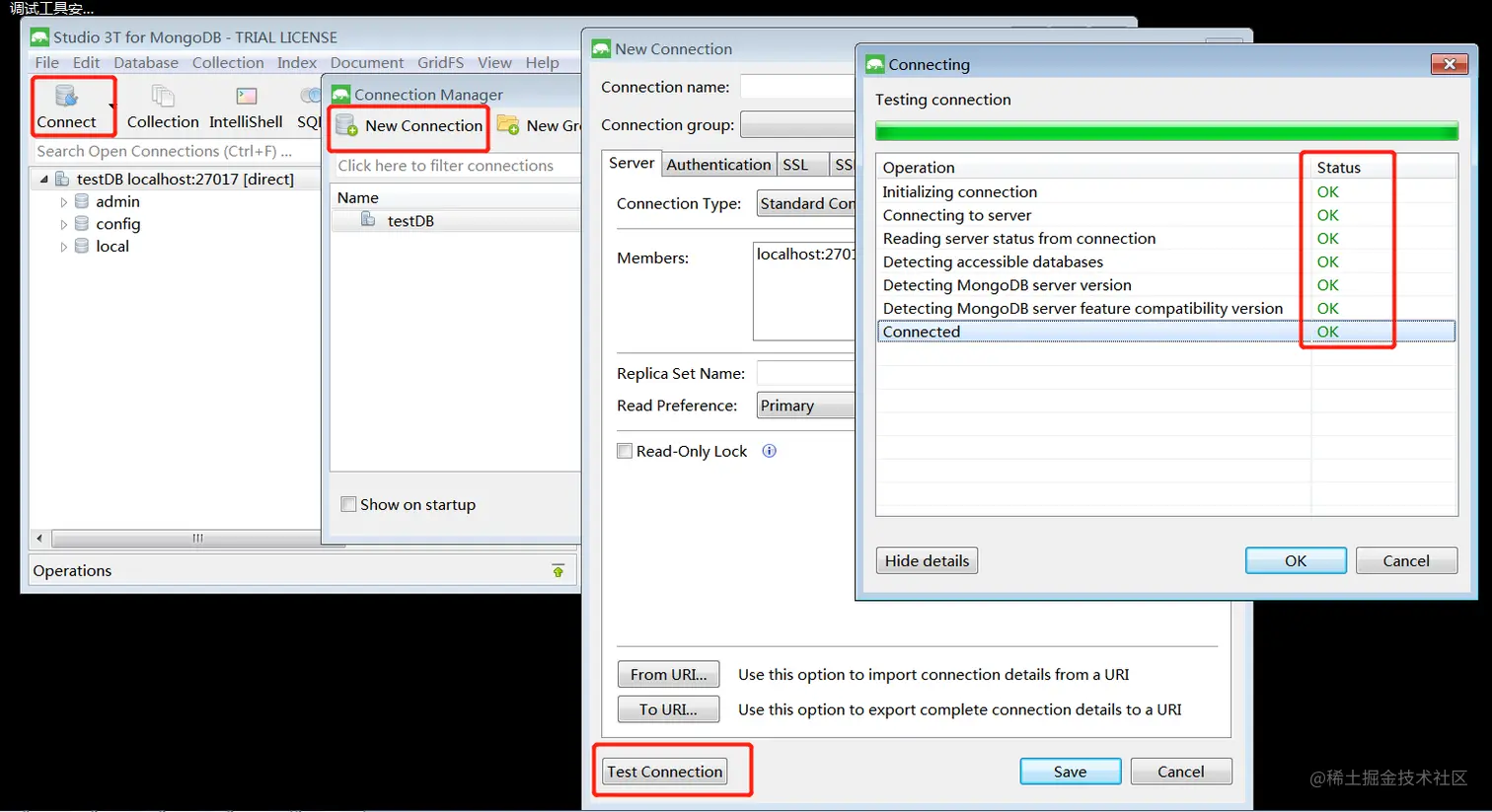
Task: Open the Collection toolbar icon
Action: pos(163,97)
